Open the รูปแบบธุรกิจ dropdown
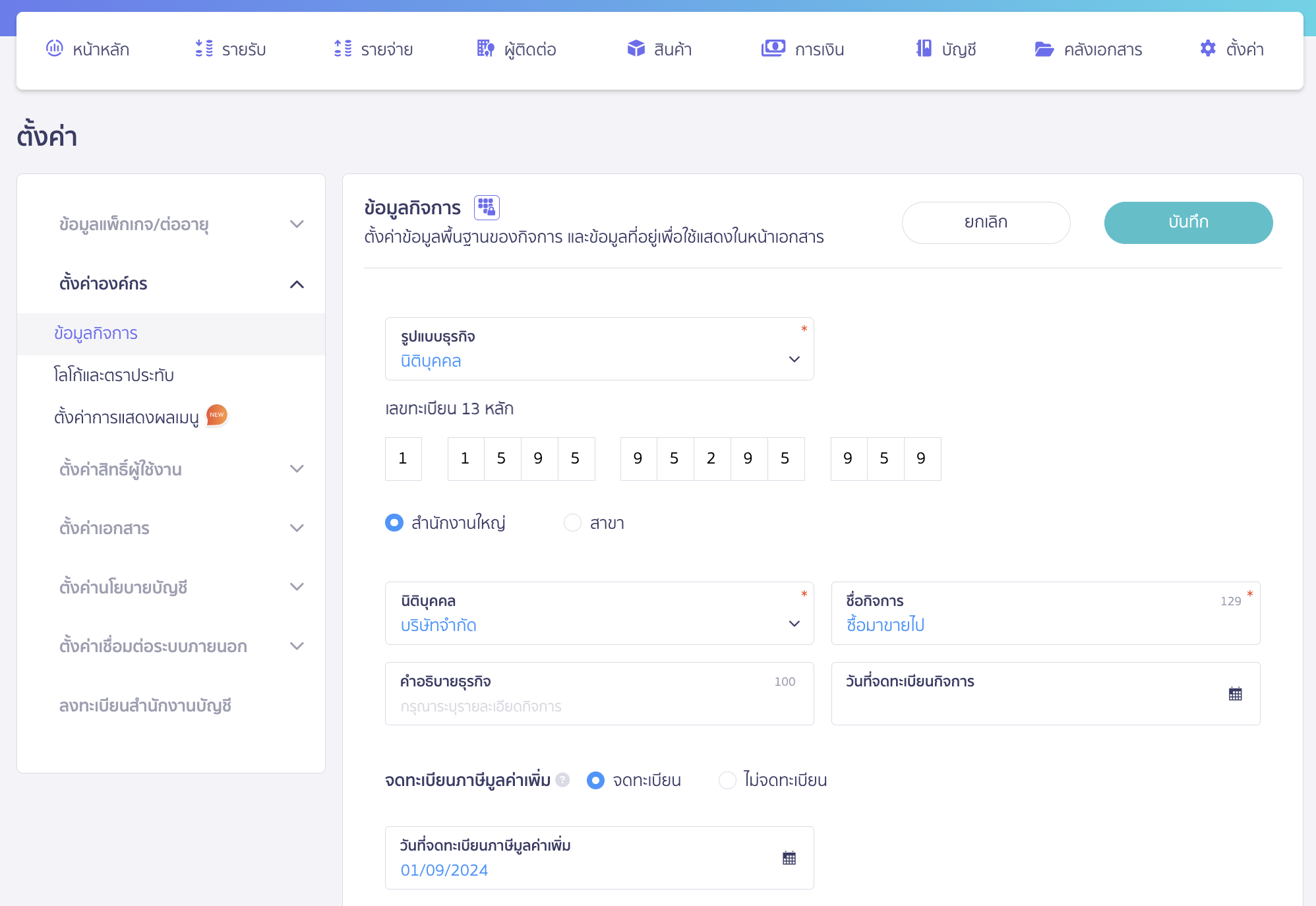The height and width of the screenshot is (906, 1316). click(x=599, y=349)
